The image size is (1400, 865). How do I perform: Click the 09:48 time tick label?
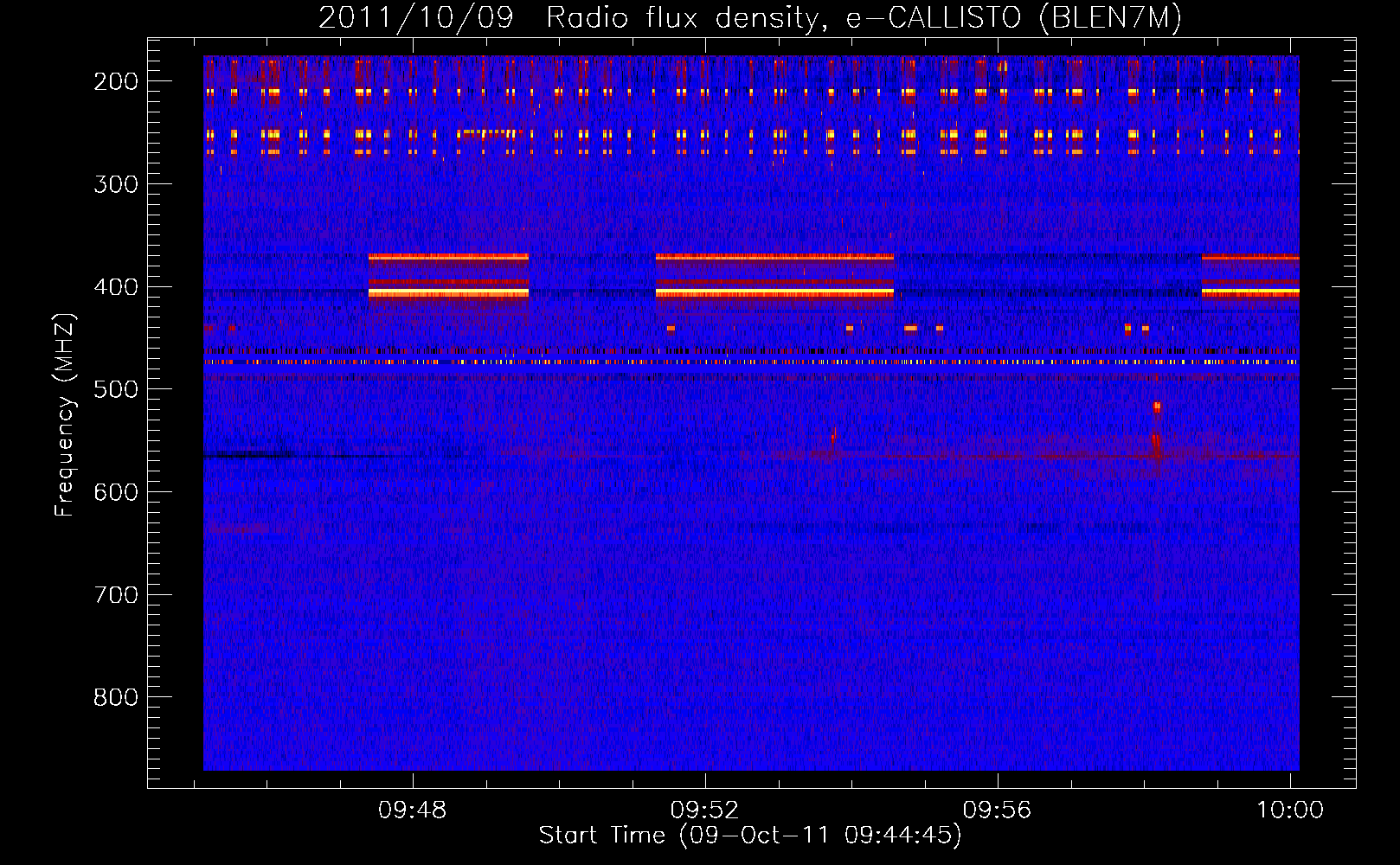point(413,810)
